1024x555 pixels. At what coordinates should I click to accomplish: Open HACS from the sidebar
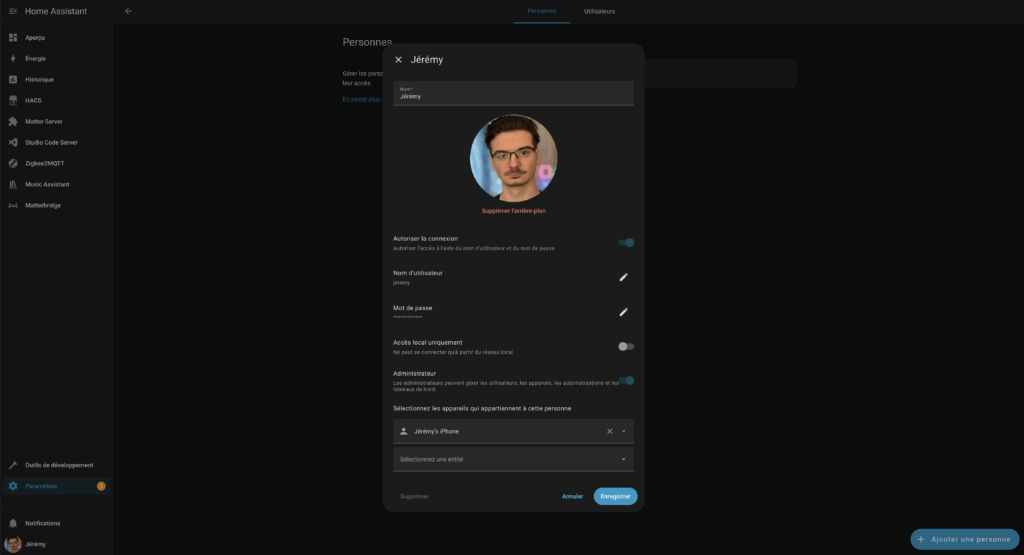[x=33, y=100]
